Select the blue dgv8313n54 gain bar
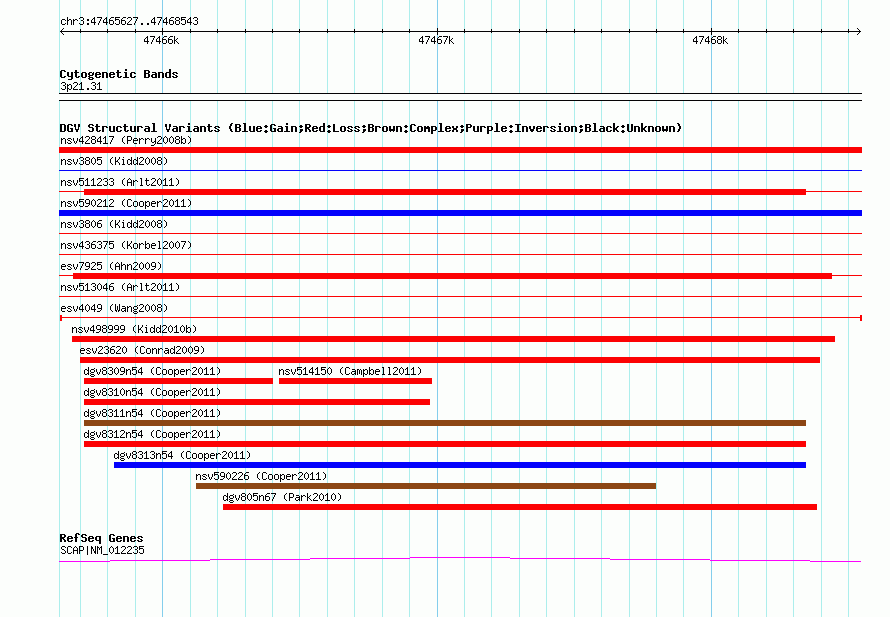Image resolution: width=890 pixels, height=617 pixels. (460, 465)
